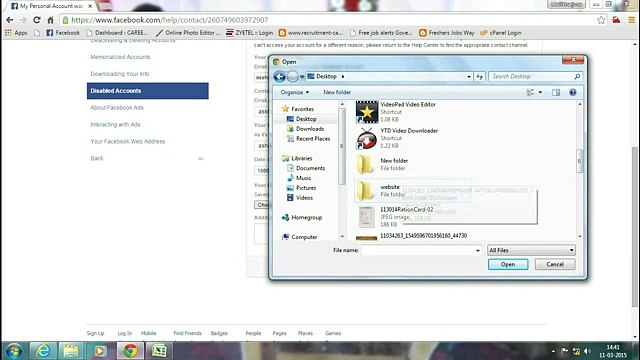Open the Excel taskbar icon
The image size is (640, 360).
pyautogui.click(x=159, y=351)
